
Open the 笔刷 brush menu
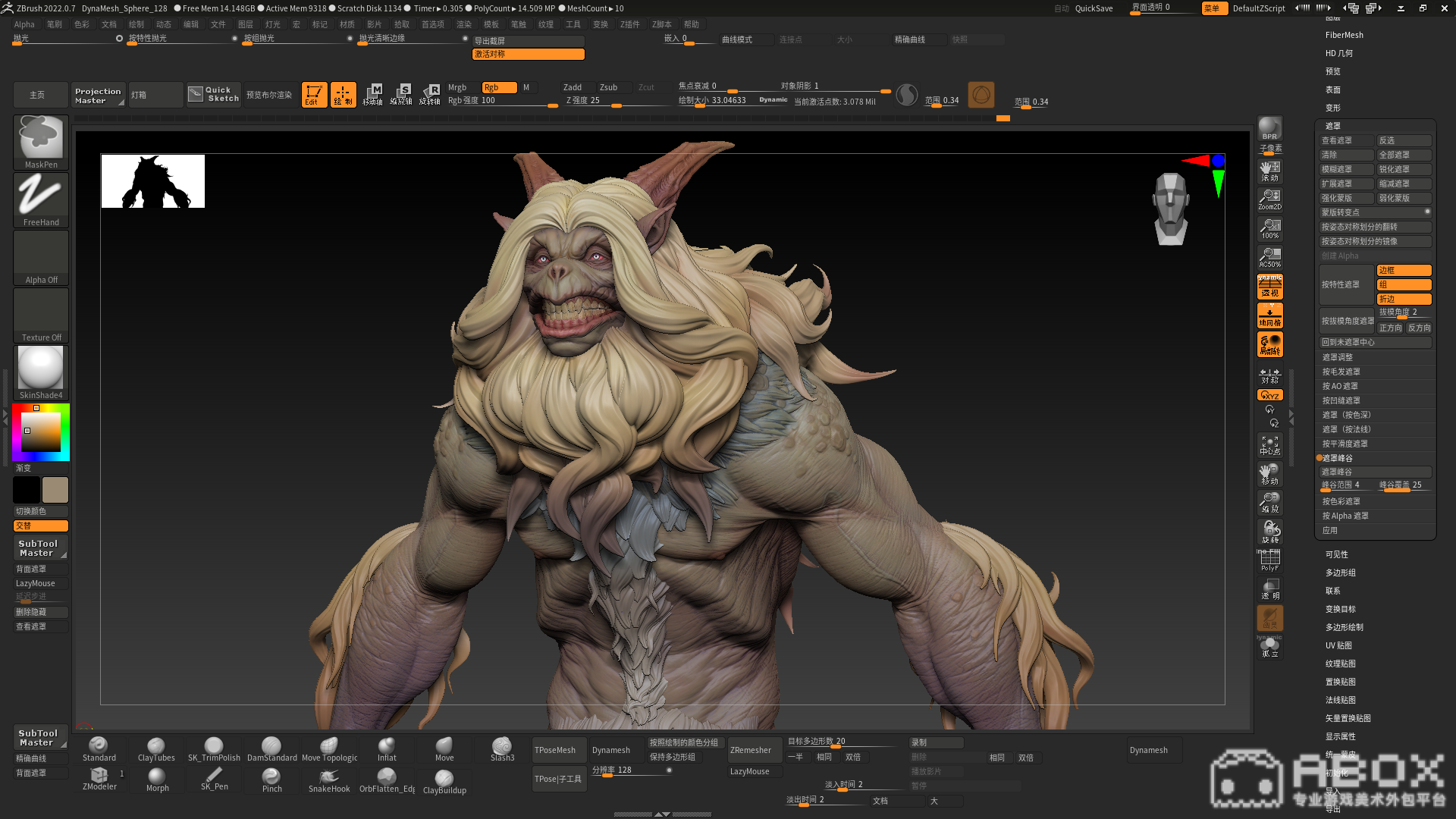click(x=55, y=25)
